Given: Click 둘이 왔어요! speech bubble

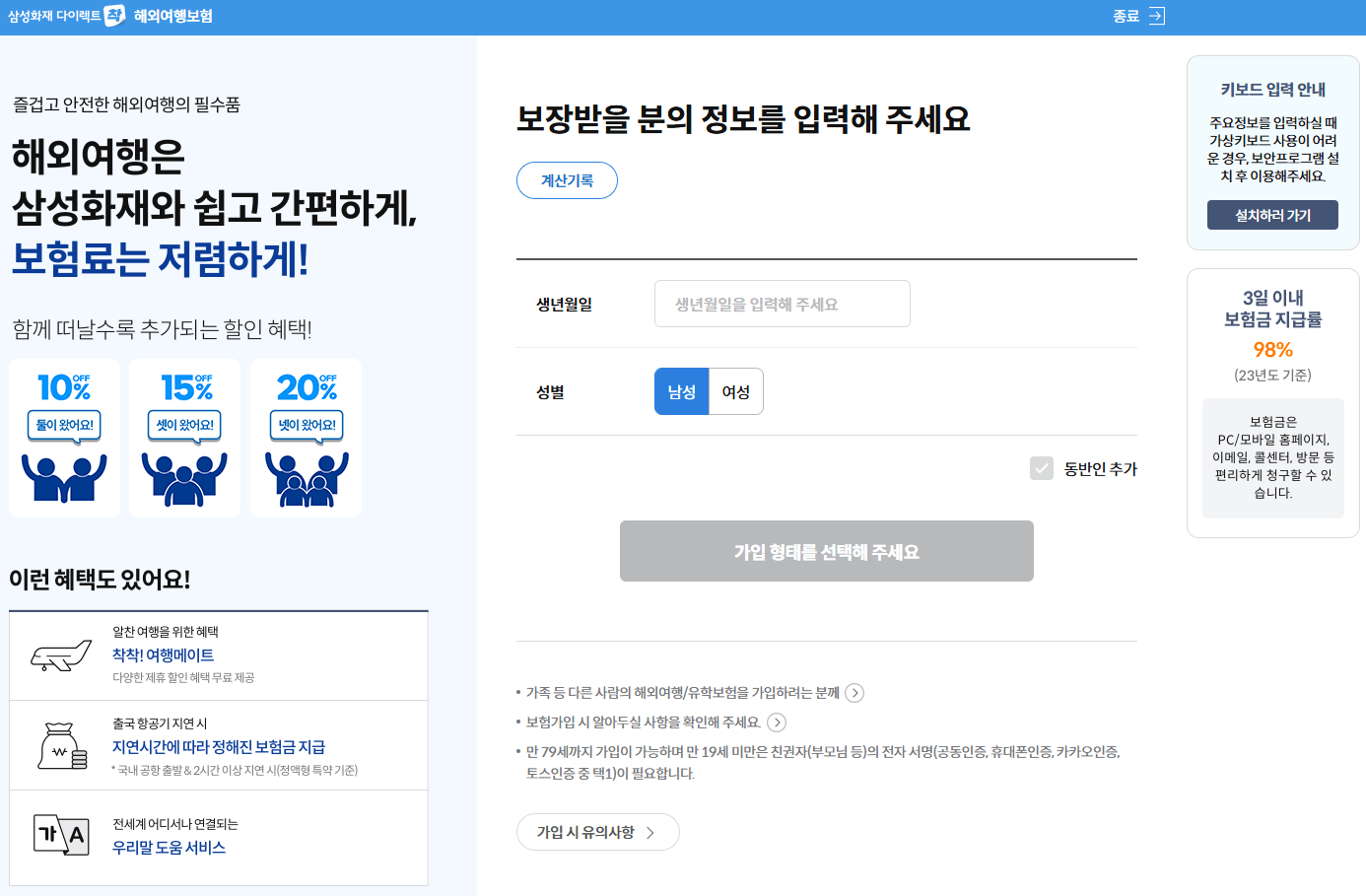Looking at the screenshot, I should point(65,426).
